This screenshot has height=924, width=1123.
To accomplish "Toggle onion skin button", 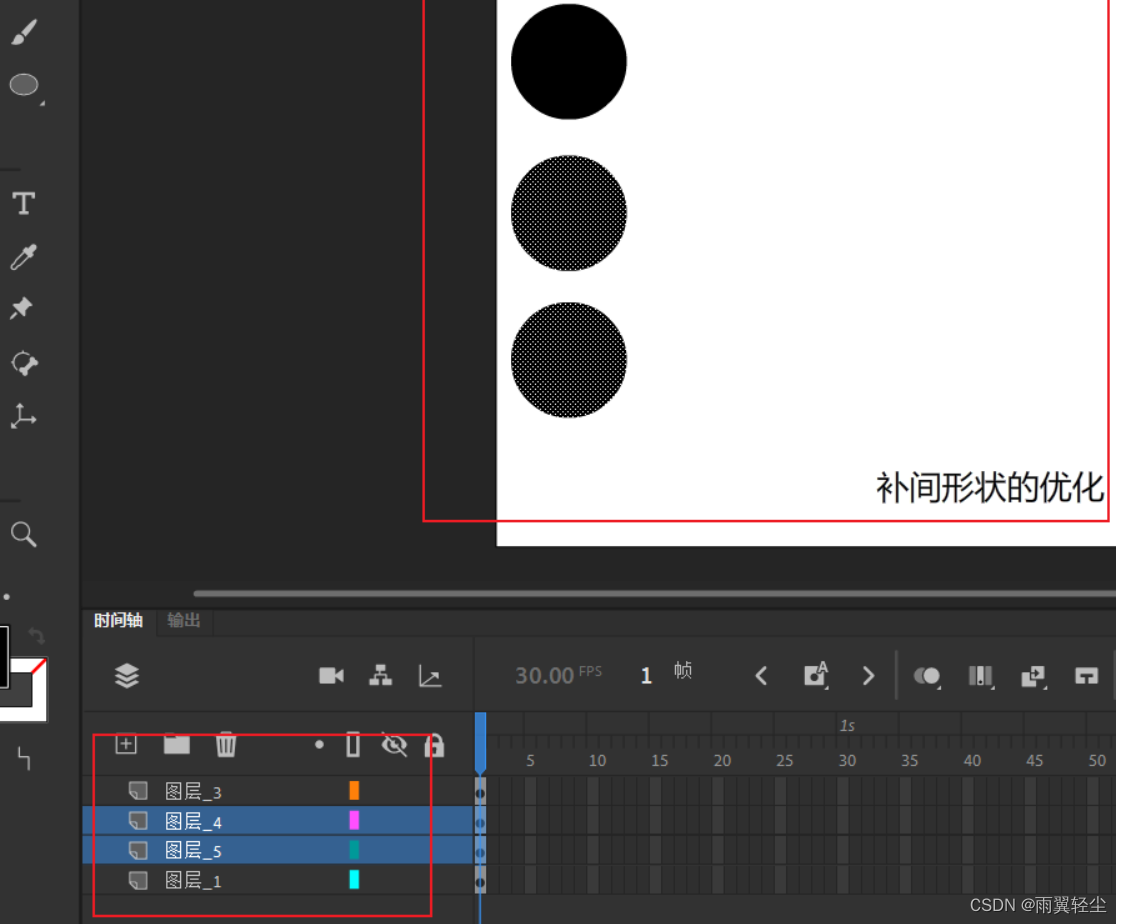I will (927, 675).
